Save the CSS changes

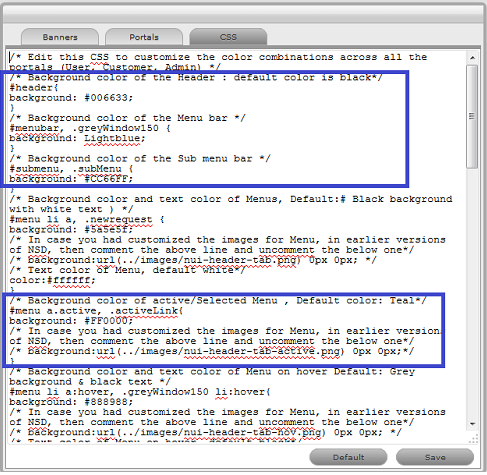pos(435,457)
